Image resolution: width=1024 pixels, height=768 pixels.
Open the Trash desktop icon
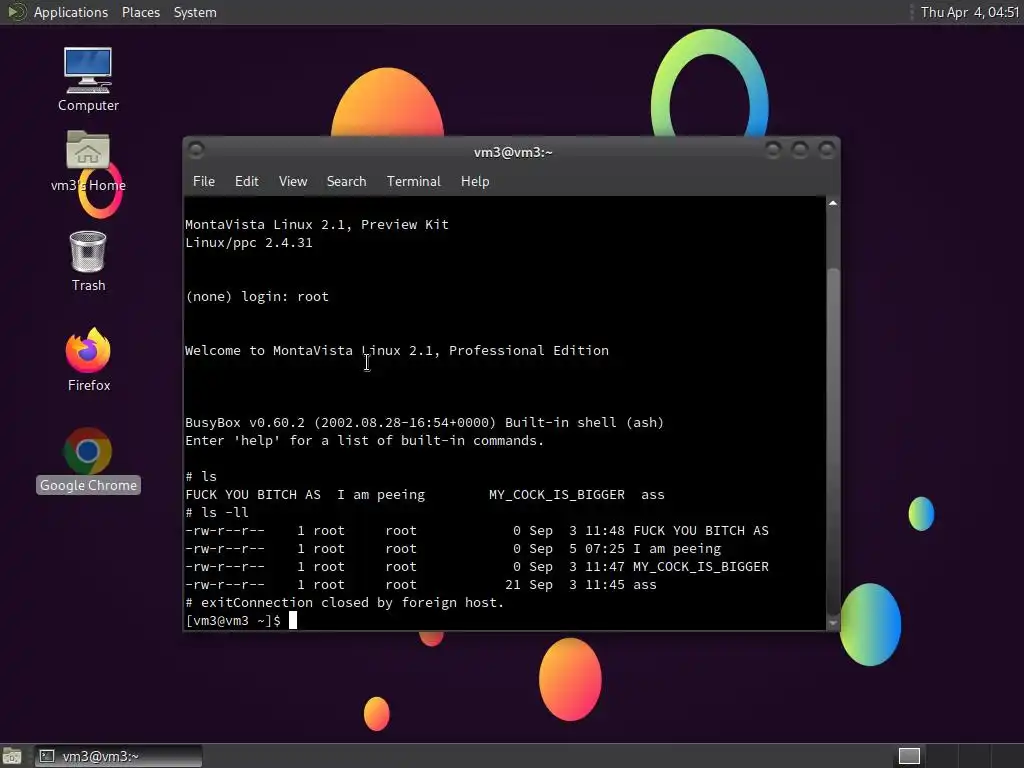click(x=88, y=261)
